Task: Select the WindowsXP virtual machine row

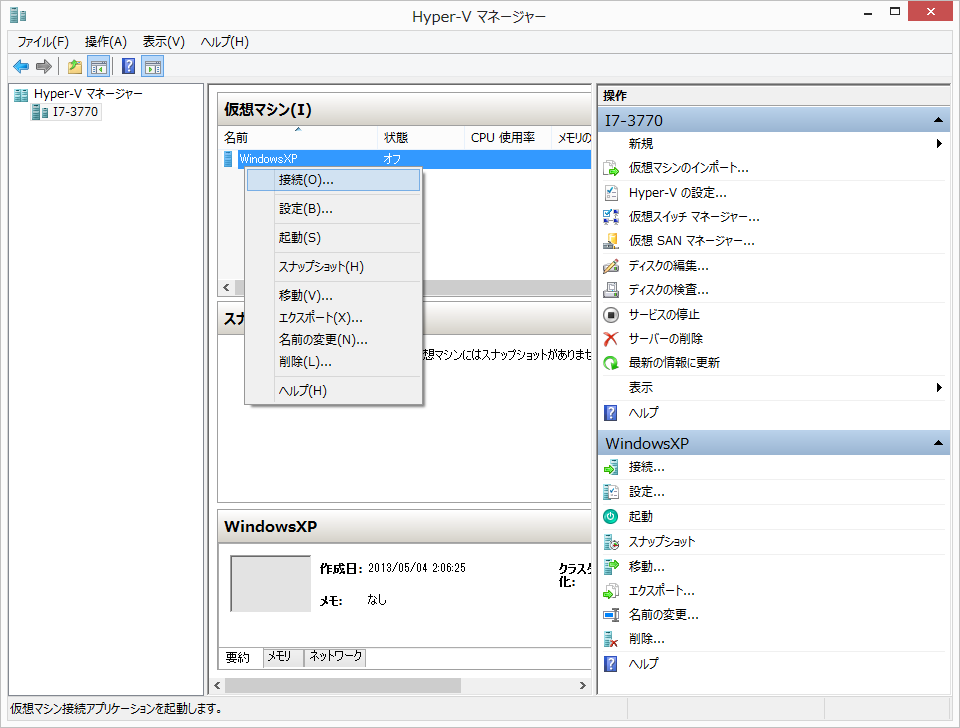Action: coord(405,159)
